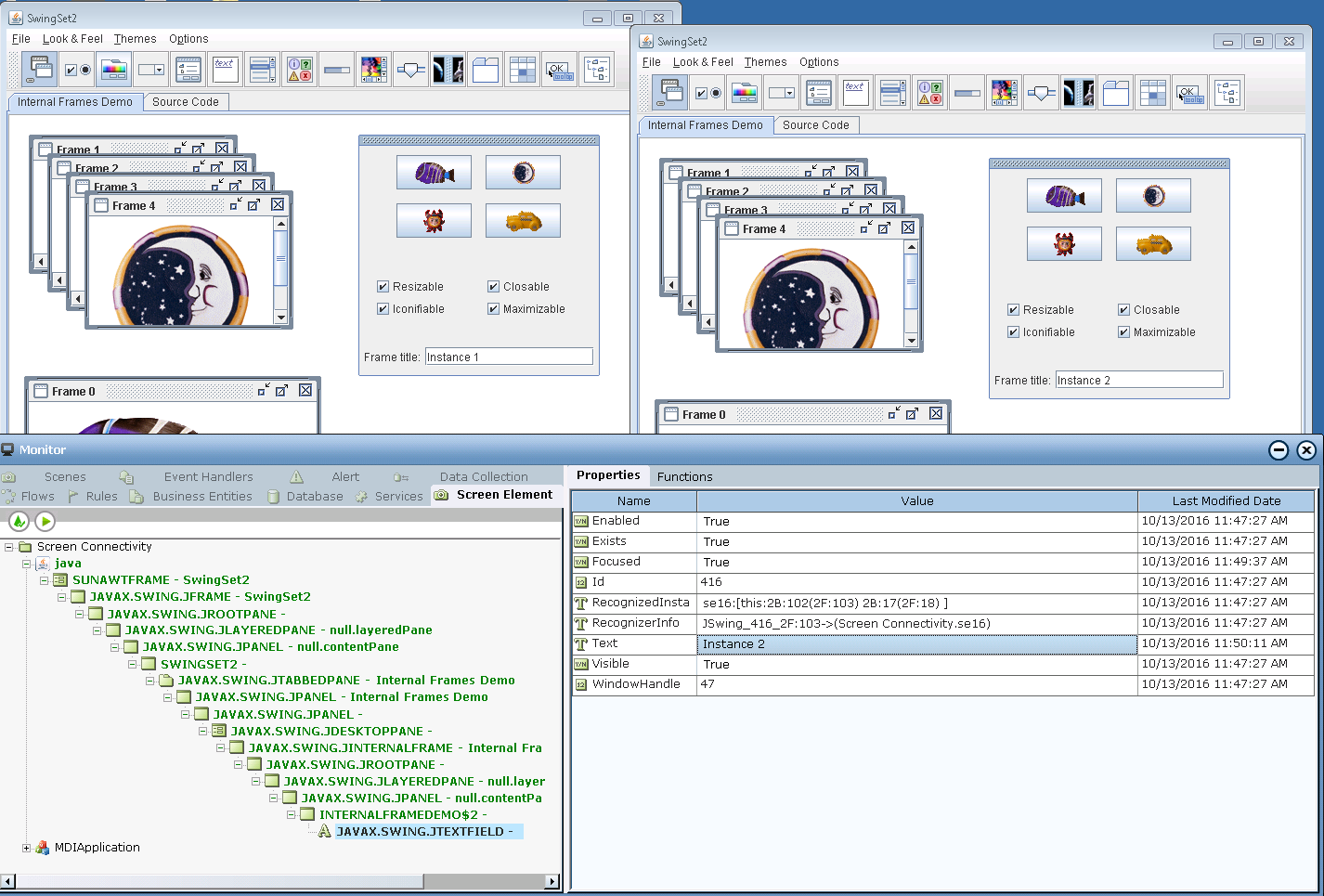Uncheck Resizable in the left SwingSet2 window
The image size is (1324, 896).
coord(383,287)
